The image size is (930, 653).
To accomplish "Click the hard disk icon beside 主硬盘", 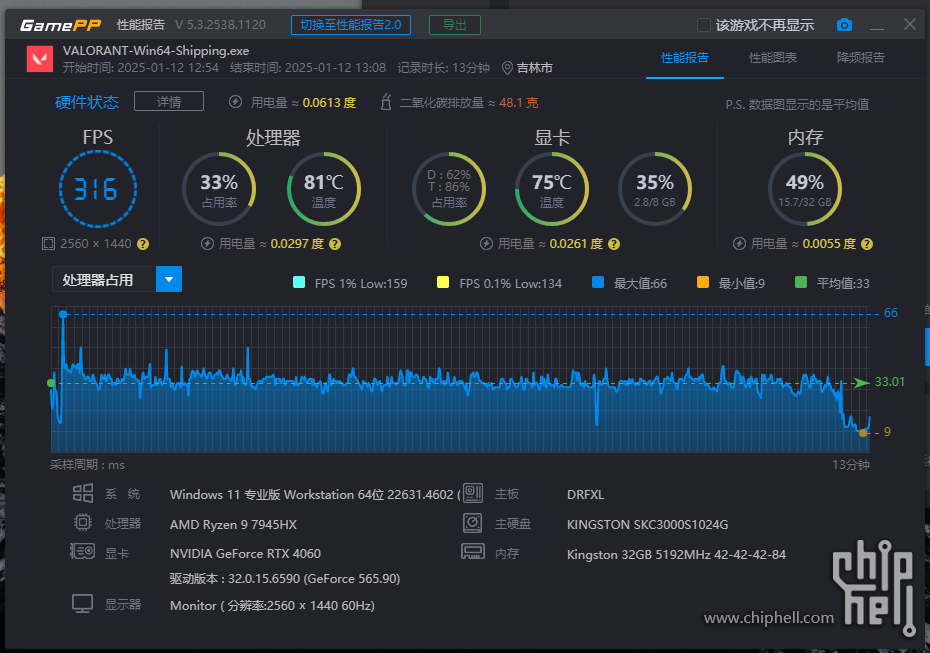I will coord(473,523).
